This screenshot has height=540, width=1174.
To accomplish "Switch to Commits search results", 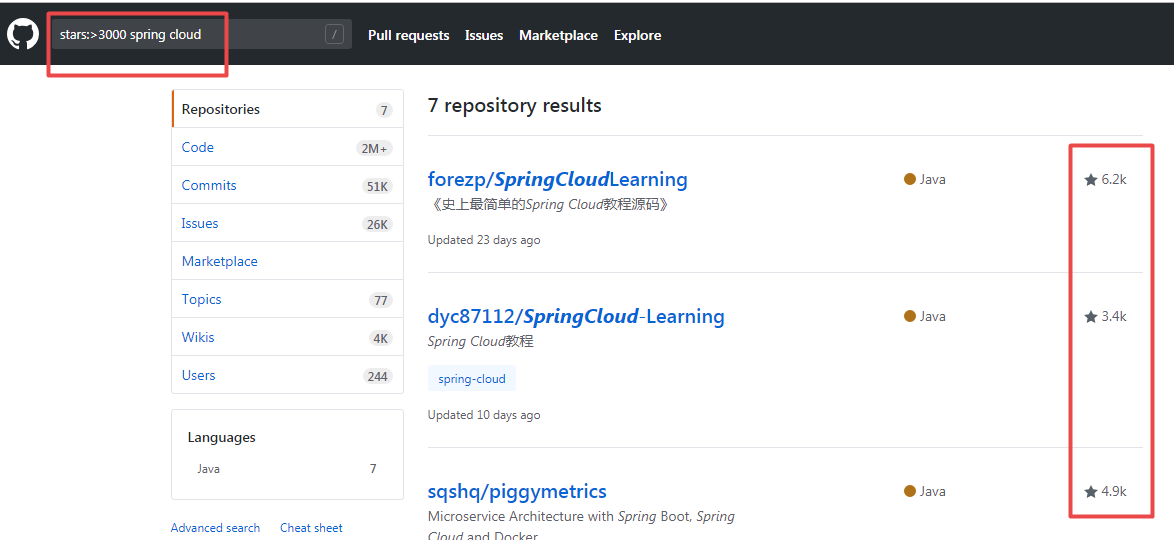I will [x=288, y=186].
